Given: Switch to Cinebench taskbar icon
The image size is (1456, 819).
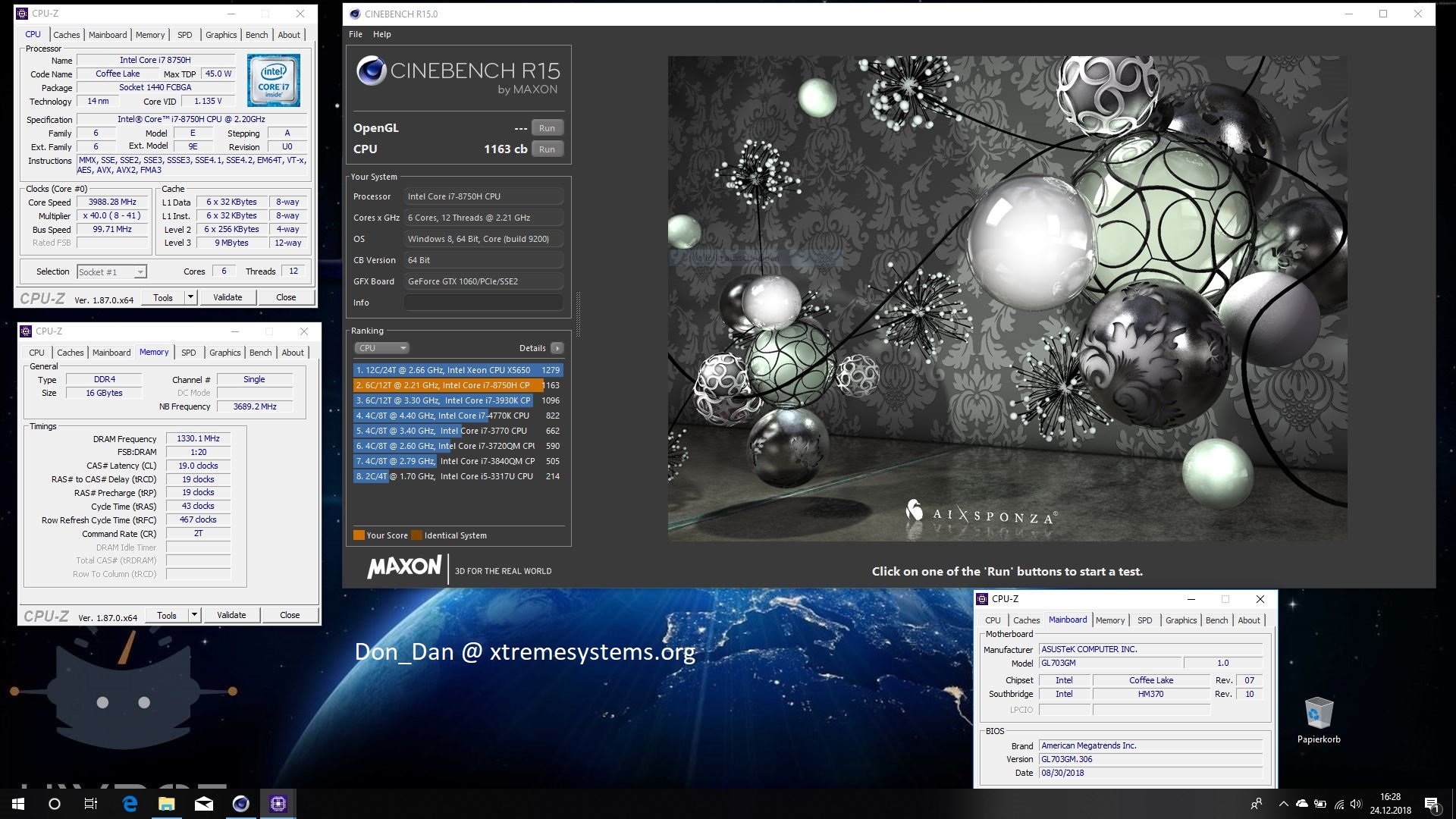Looking at the screenshot, I should [x=241, y=804].
